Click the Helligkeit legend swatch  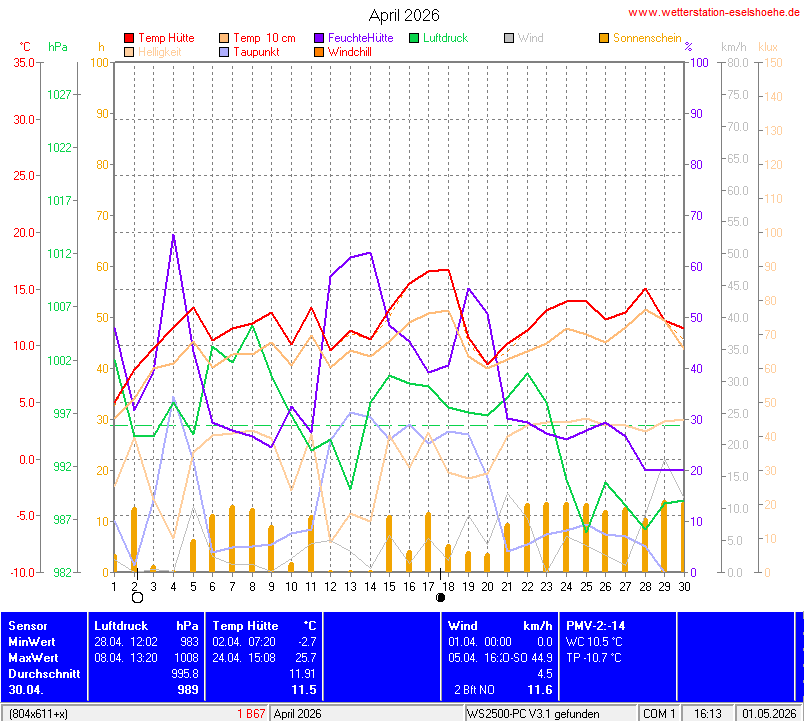129,52
